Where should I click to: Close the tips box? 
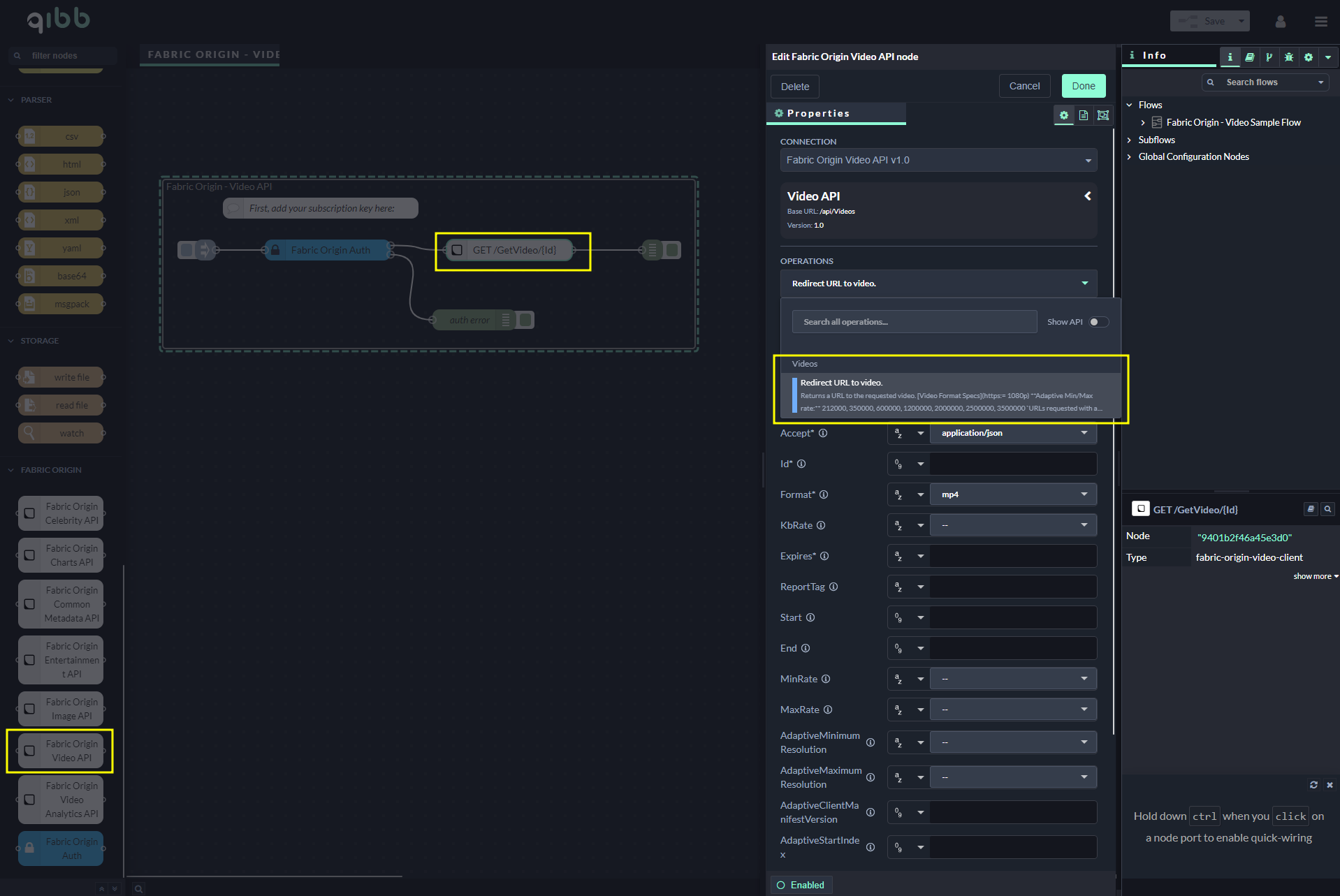[x=1330, y=785]
